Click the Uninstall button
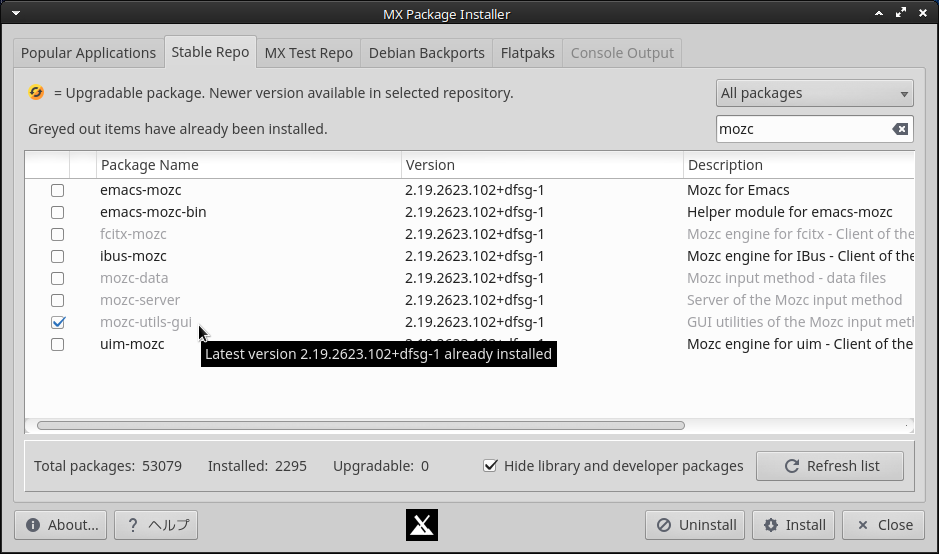Image resolution: width=939 pixels, height=554 pixels. tap(695, 525)
